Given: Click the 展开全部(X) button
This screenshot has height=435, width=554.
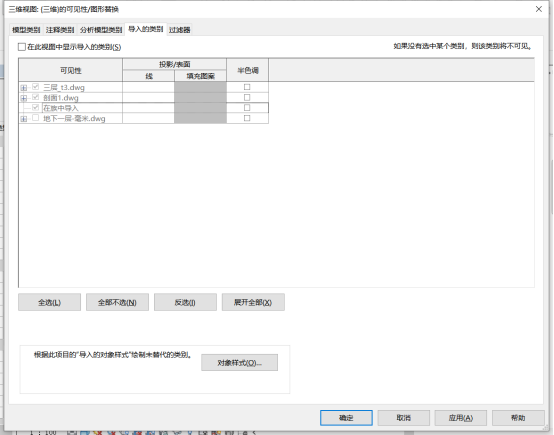Looking at the screenshot, I should (x=253, y=302).
